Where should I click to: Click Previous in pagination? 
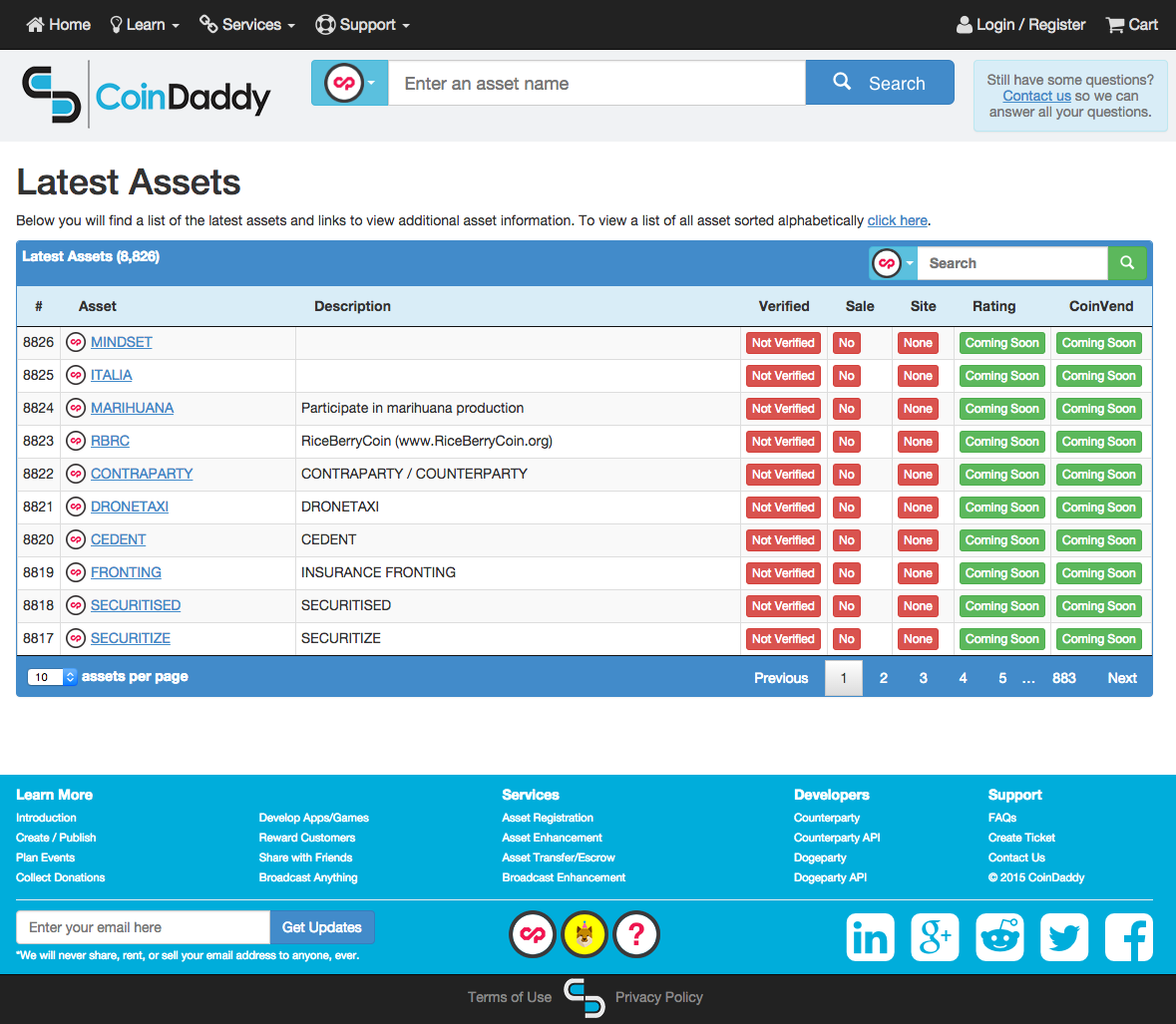[781, 678]
